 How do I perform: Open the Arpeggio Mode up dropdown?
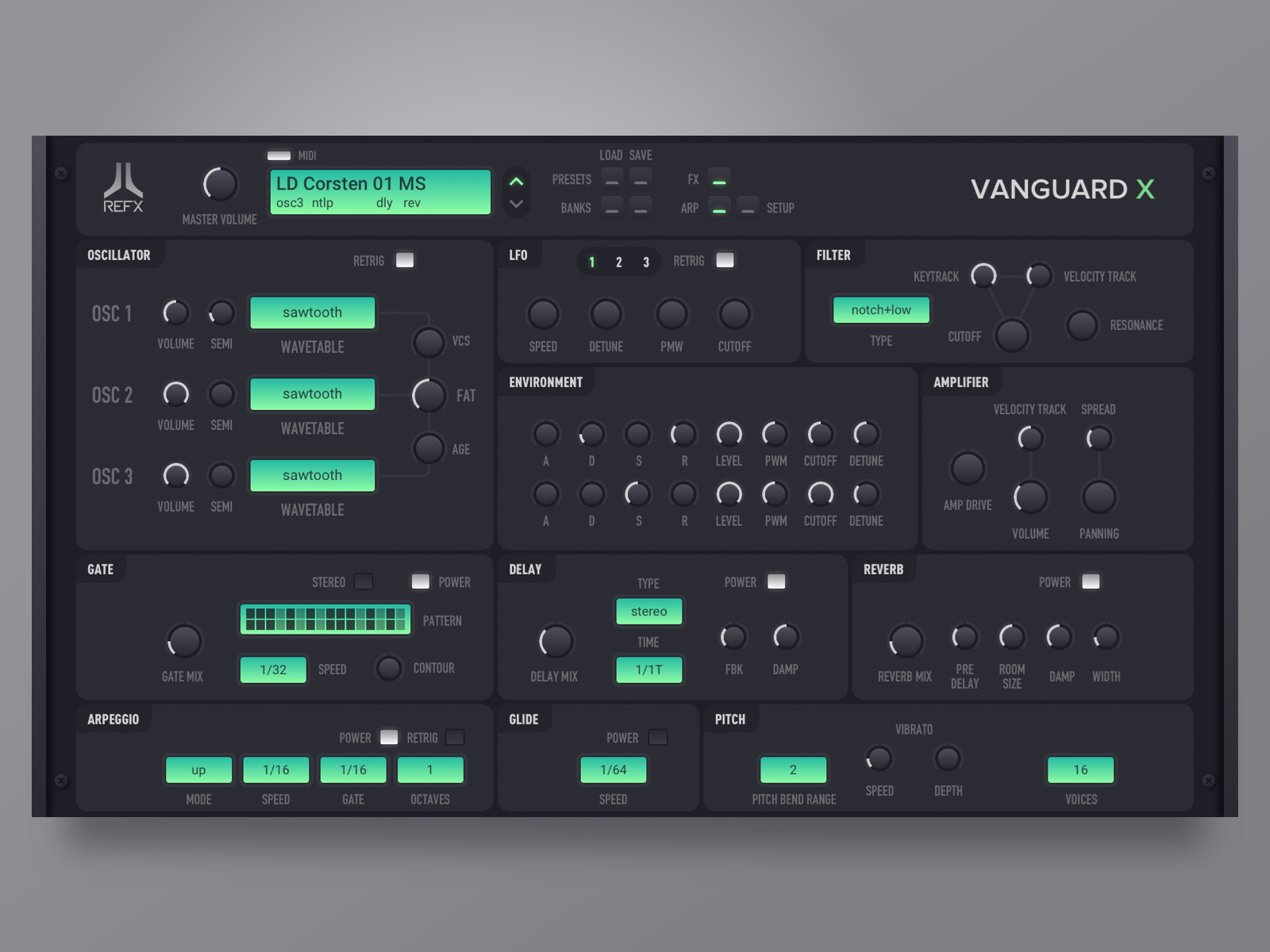(x=198, y=770)
